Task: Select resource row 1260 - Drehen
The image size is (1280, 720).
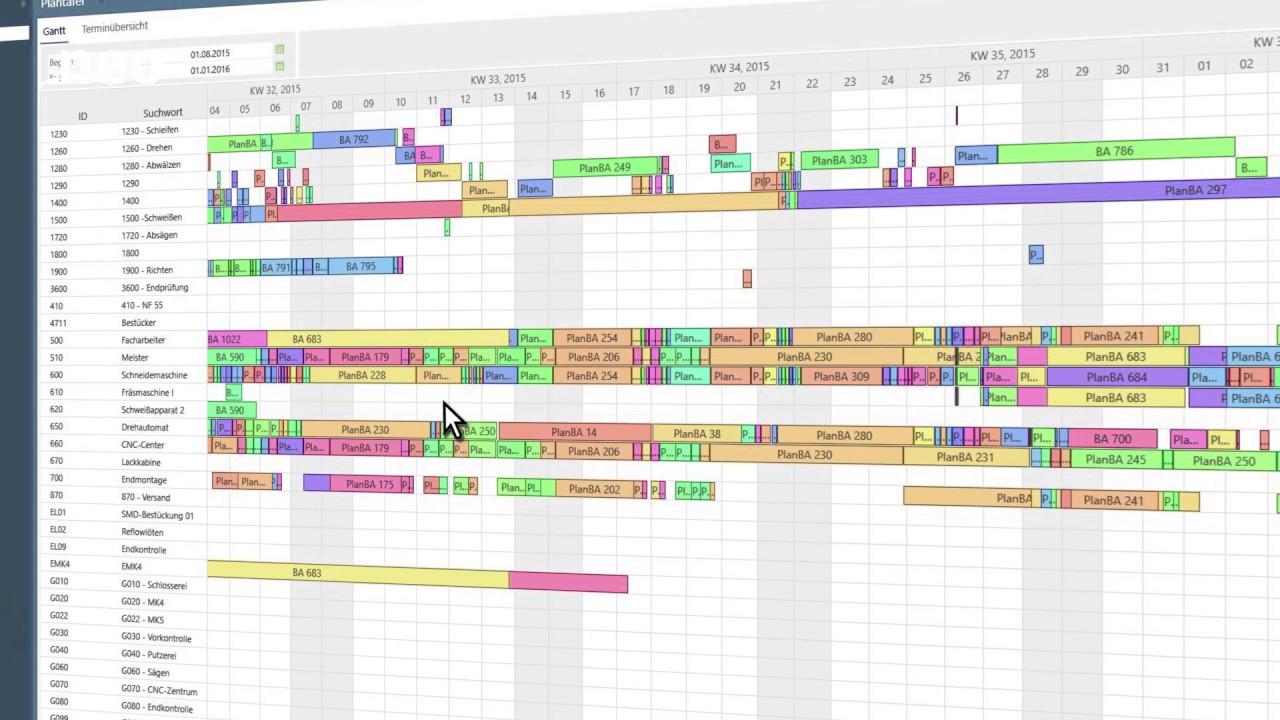Action: [147, 148]
